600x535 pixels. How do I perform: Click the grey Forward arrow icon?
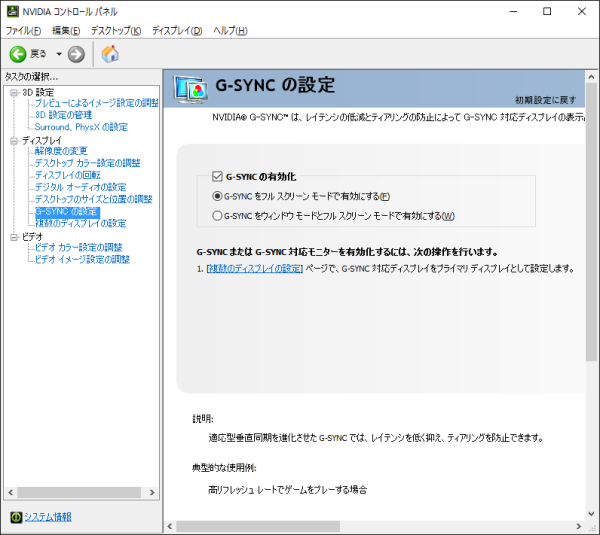pyautogui.click(x=76, y=54)
